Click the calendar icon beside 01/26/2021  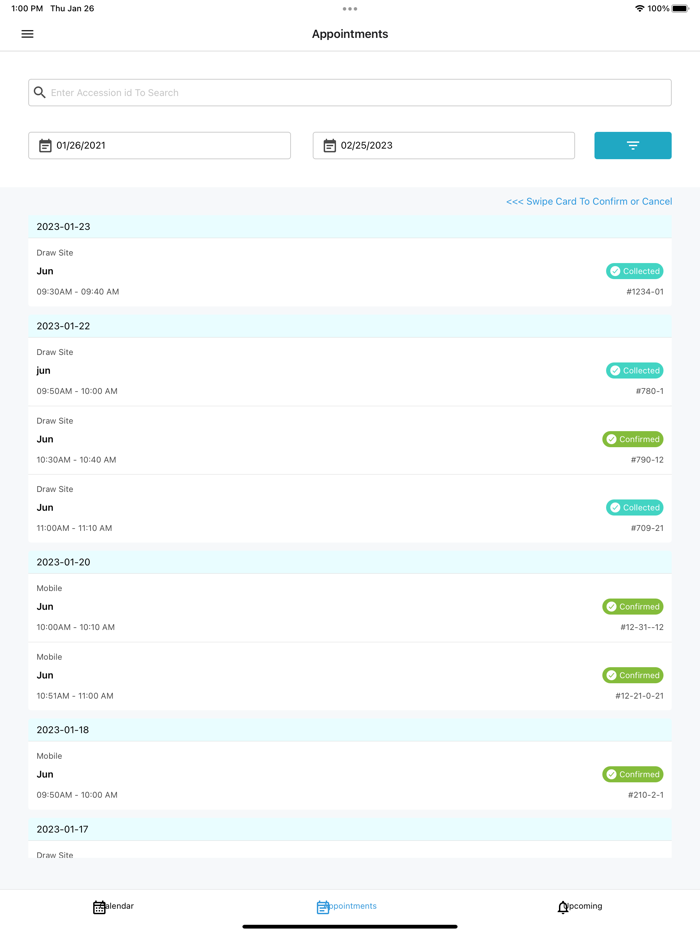[45, 145]
